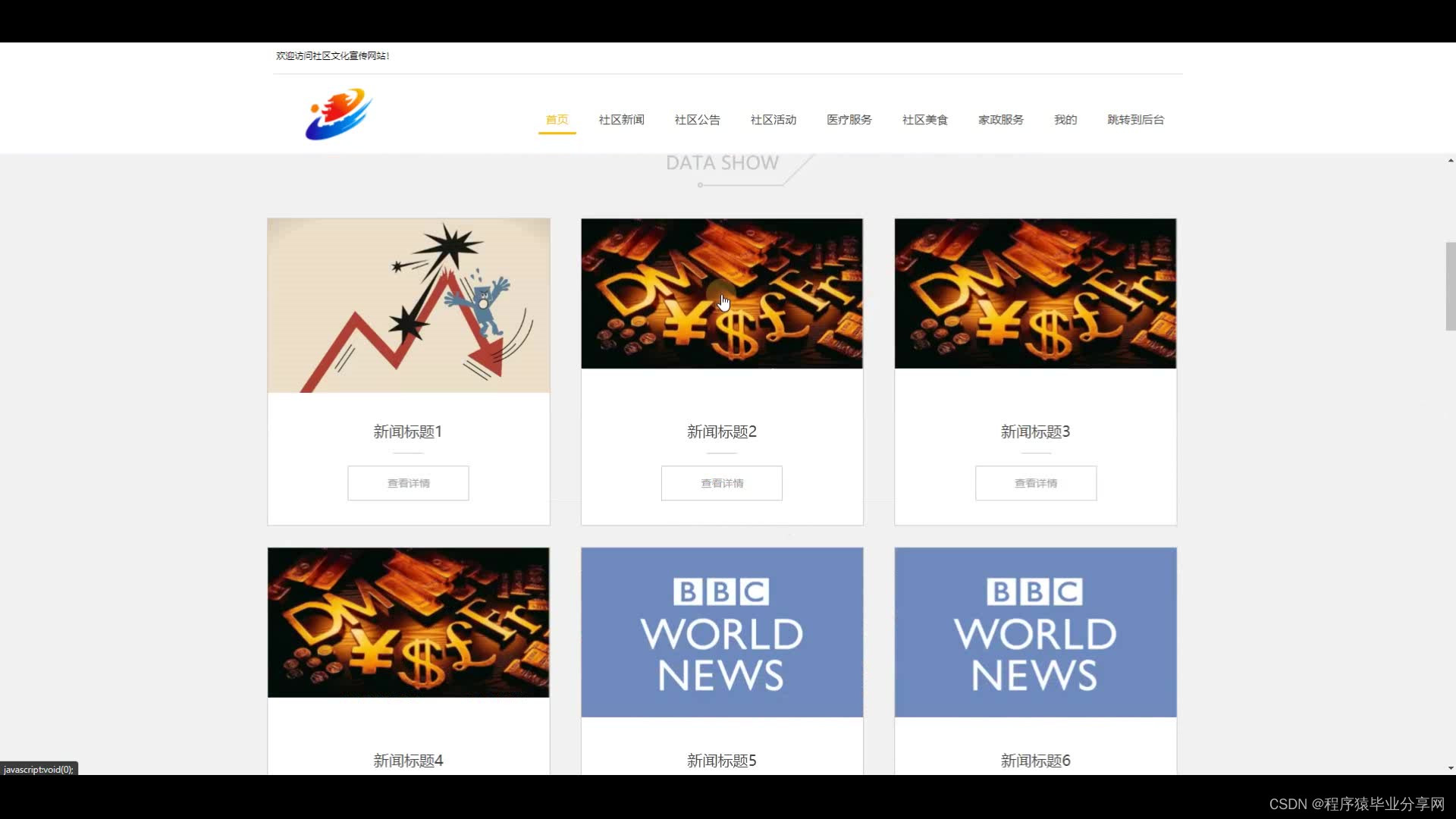Open 社区公告 navigation item
The height and width of the screenshot is (819, 1456).
(x=697, y=120)
